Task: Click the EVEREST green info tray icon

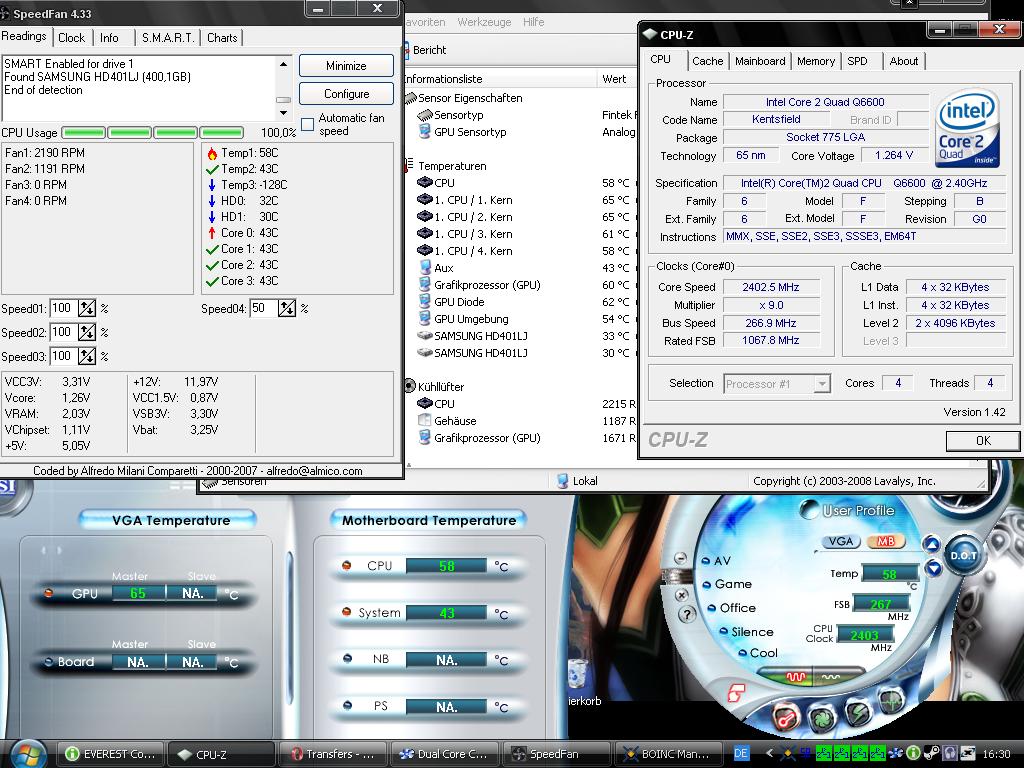Action: point(913,754)
